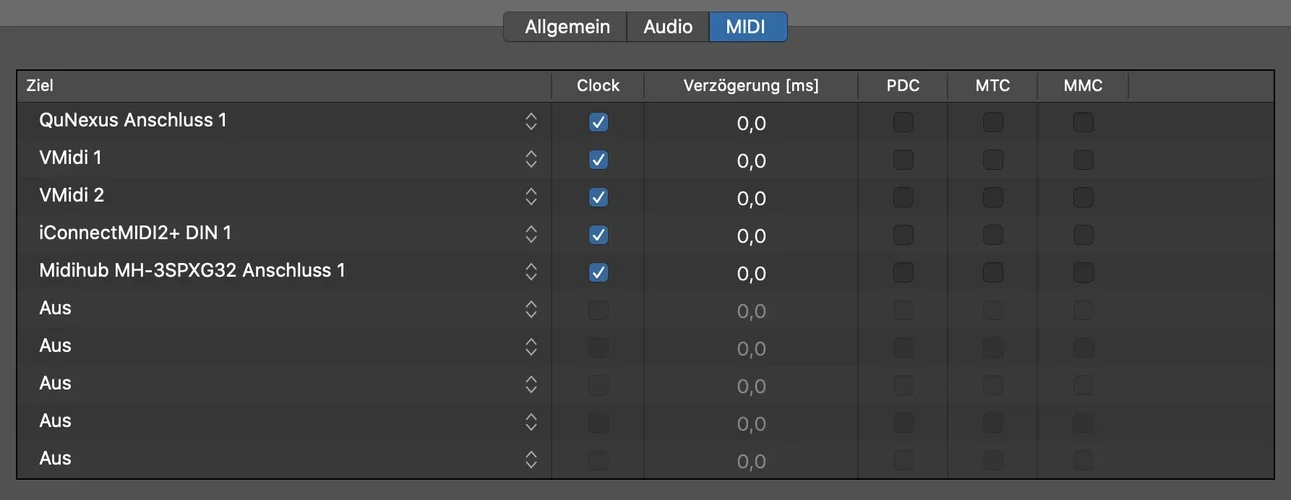The height and width of the screenshot is (500, 1291).
Task: Toggle Clock checkbox for VMidi 2
Action: click(x=598, y=197)
